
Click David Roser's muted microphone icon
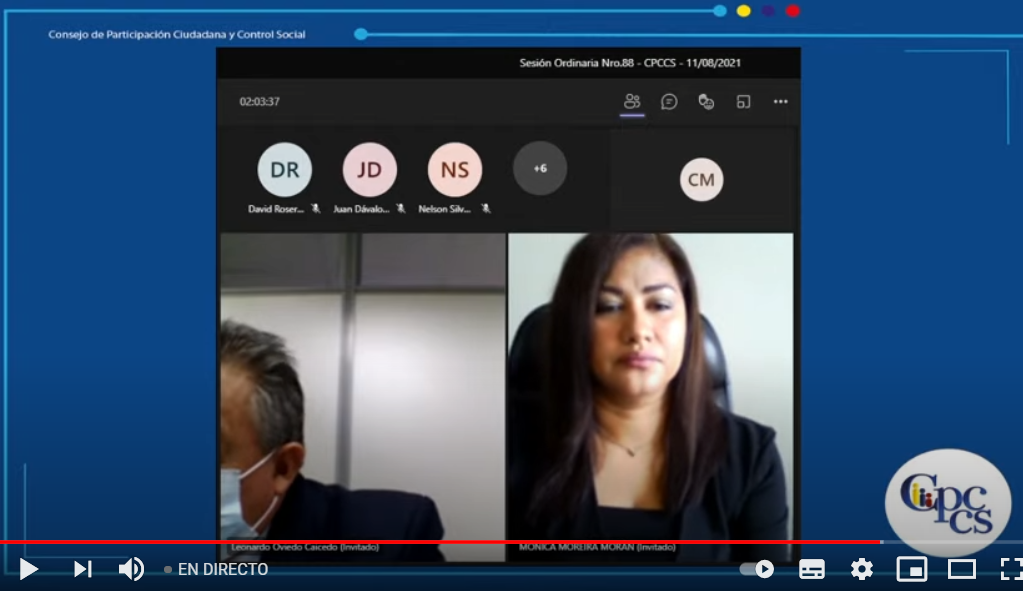pos(316,209)
